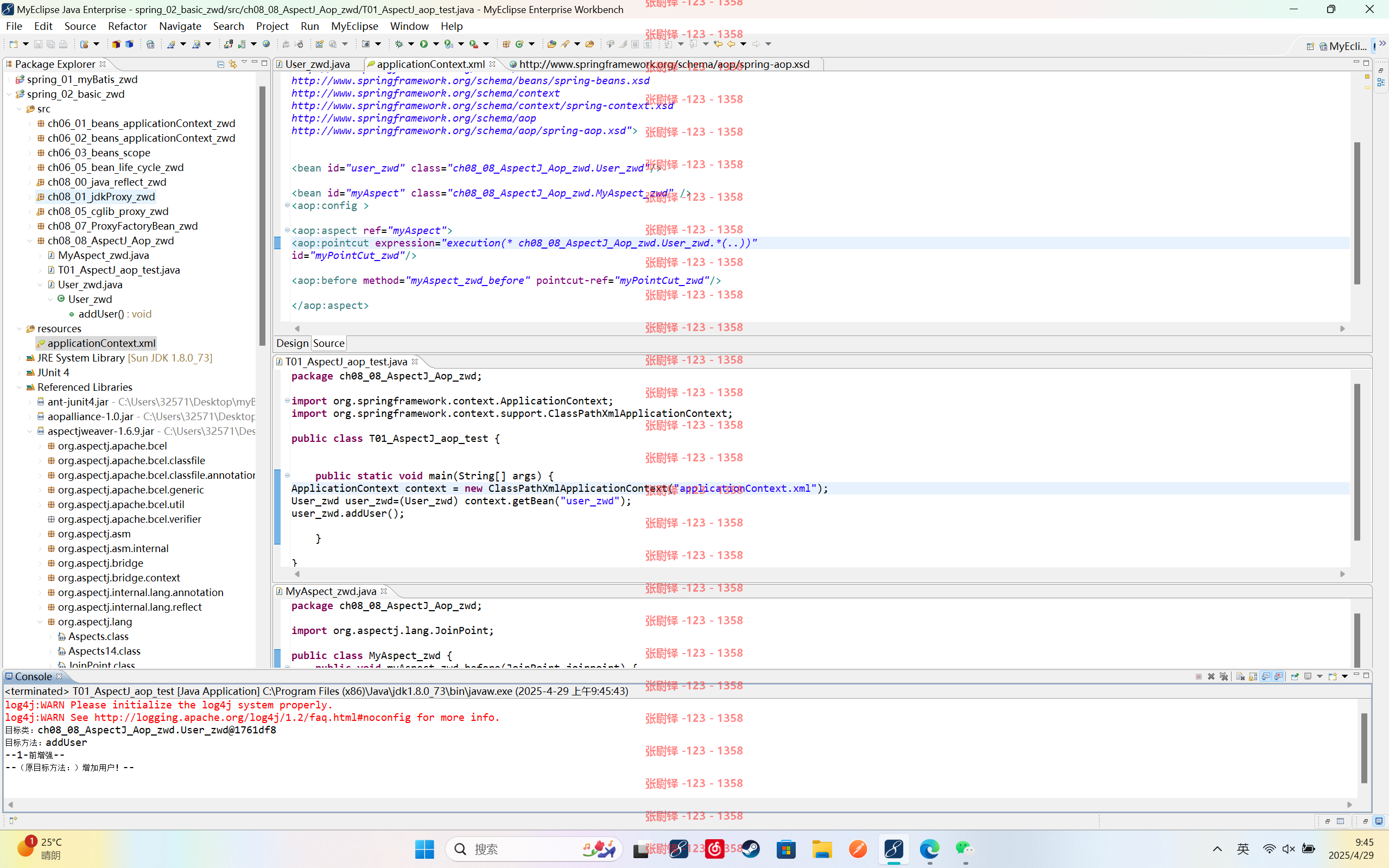Open Open Perspective icon near MyEclipse
Viewport: 1389px width, 868px height.
click(x=1310, y=47)
